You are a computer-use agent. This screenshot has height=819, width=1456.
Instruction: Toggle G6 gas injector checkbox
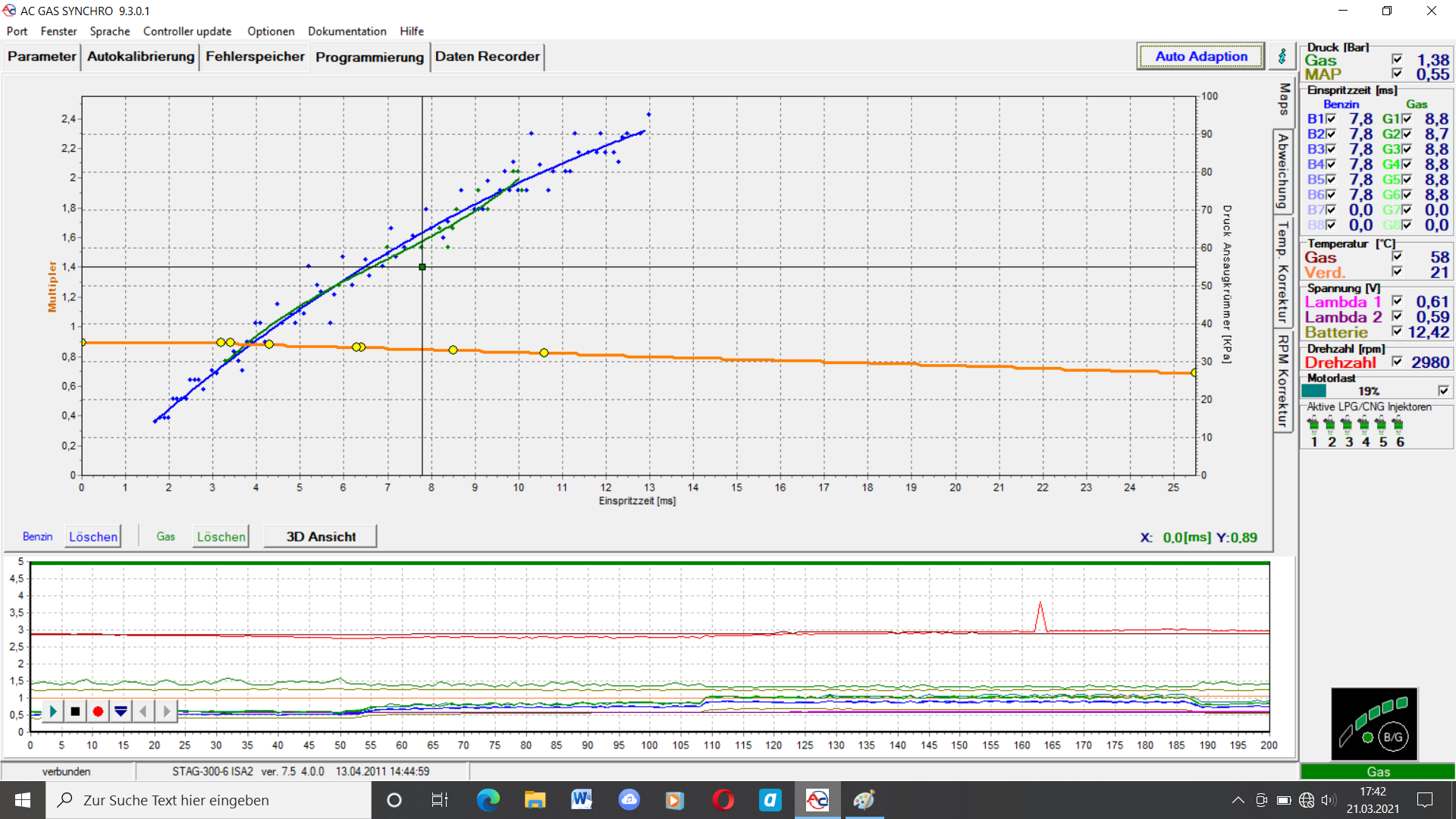coord(1407,195)
